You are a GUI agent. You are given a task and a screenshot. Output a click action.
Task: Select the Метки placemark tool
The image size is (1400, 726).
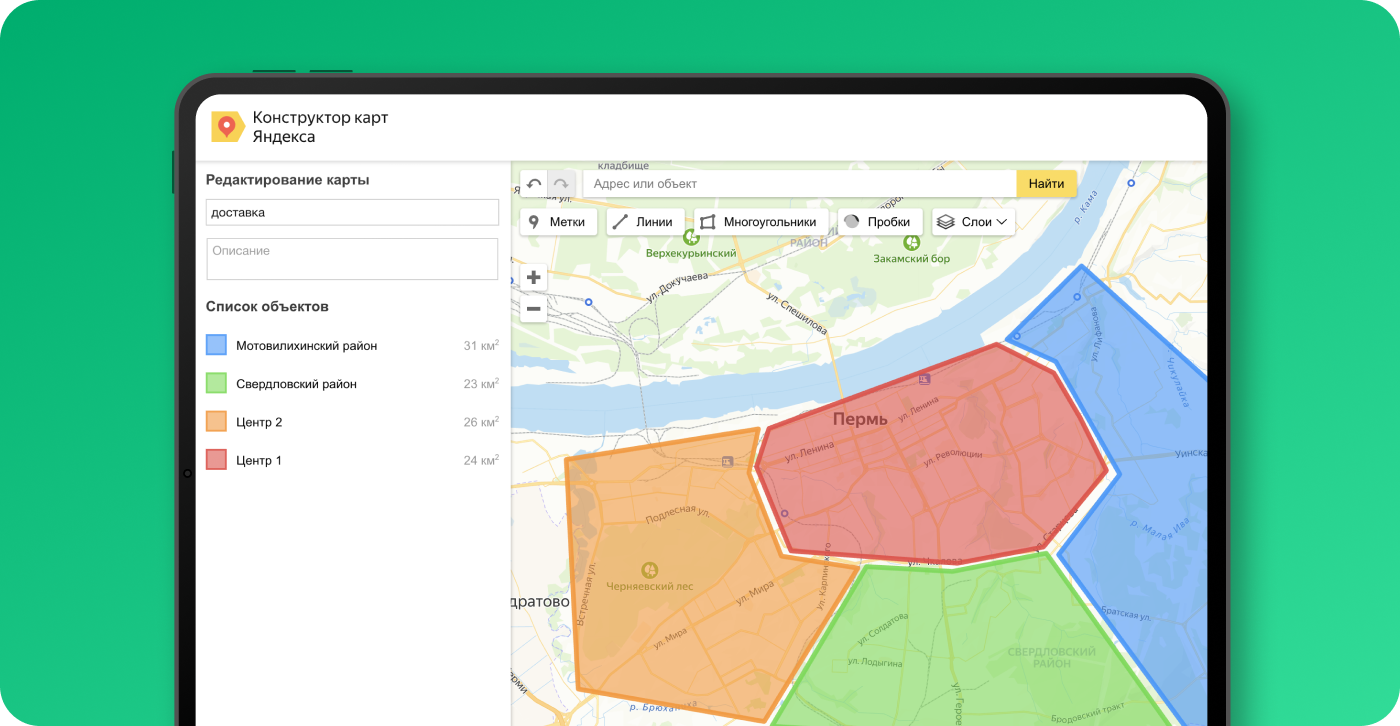[x=558, y=222]
